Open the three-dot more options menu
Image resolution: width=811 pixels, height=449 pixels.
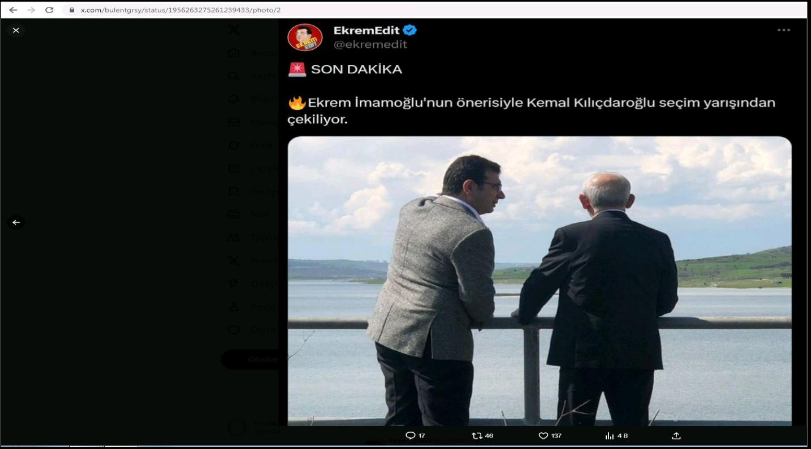(784, 30)
